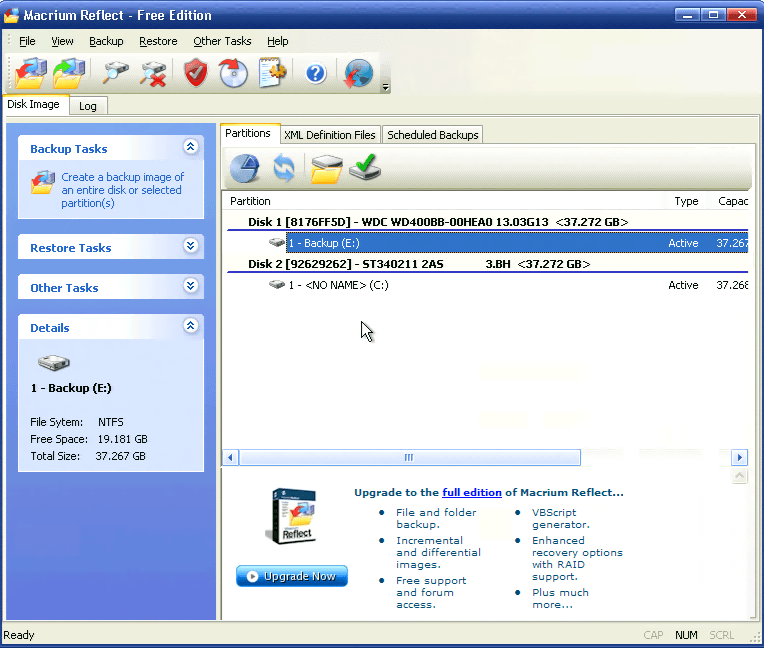Click drive icon beside Backup (E:) partition
This screenshot has height=648, width=764.
[277, 242]
